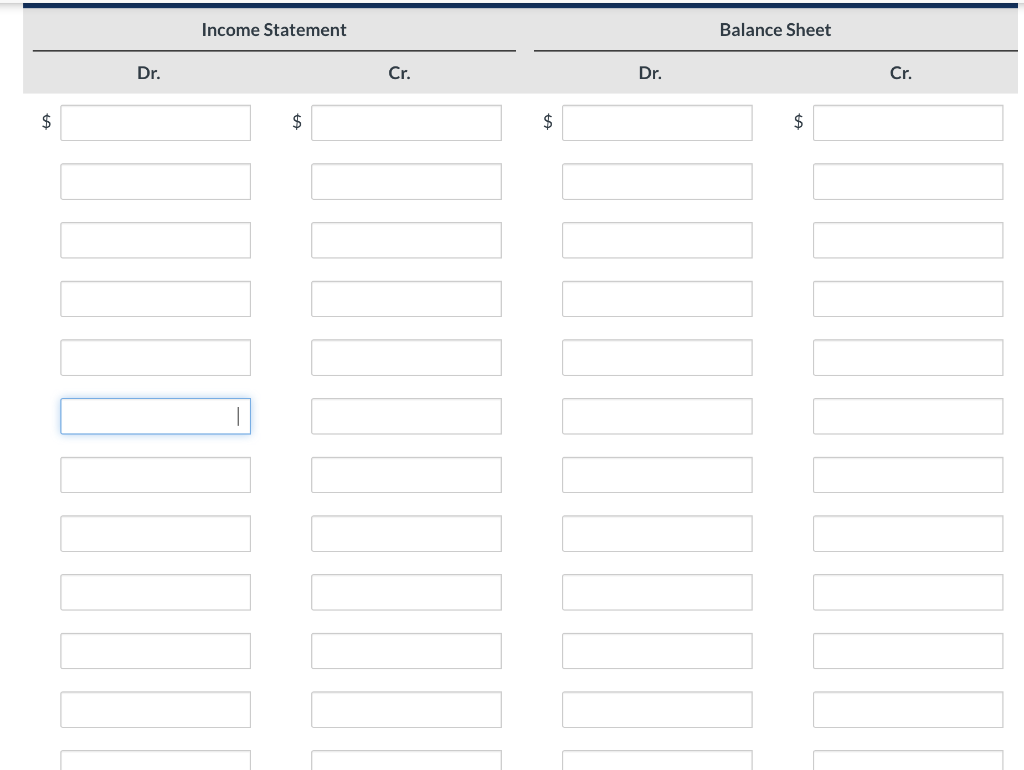This screenshot has width=1024, height=770.
Task: Select eighth-row Balance Sheet Dr. input field
Action: (x=657, y=534)
